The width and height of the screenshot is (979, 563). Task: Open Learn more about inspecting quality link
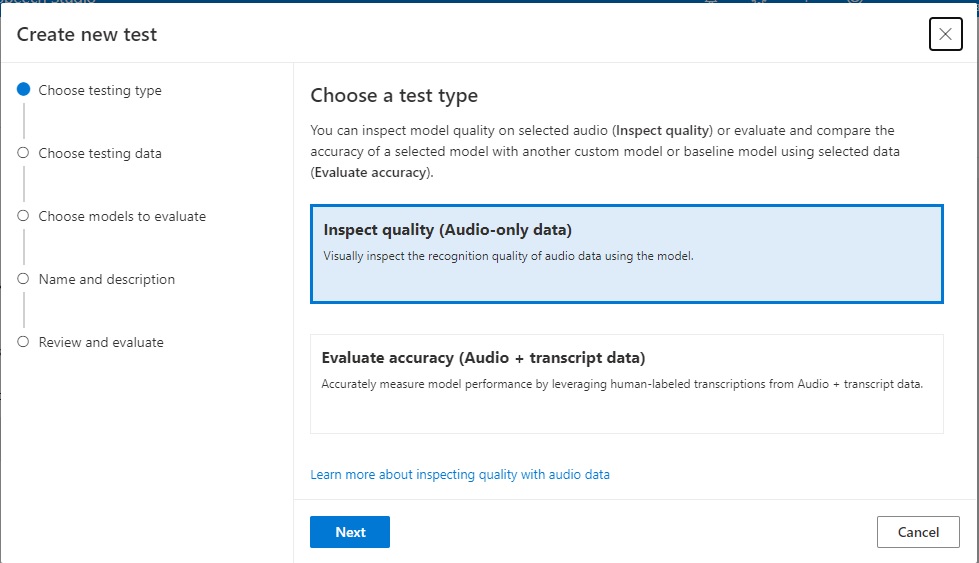click(x=460, y=474)
